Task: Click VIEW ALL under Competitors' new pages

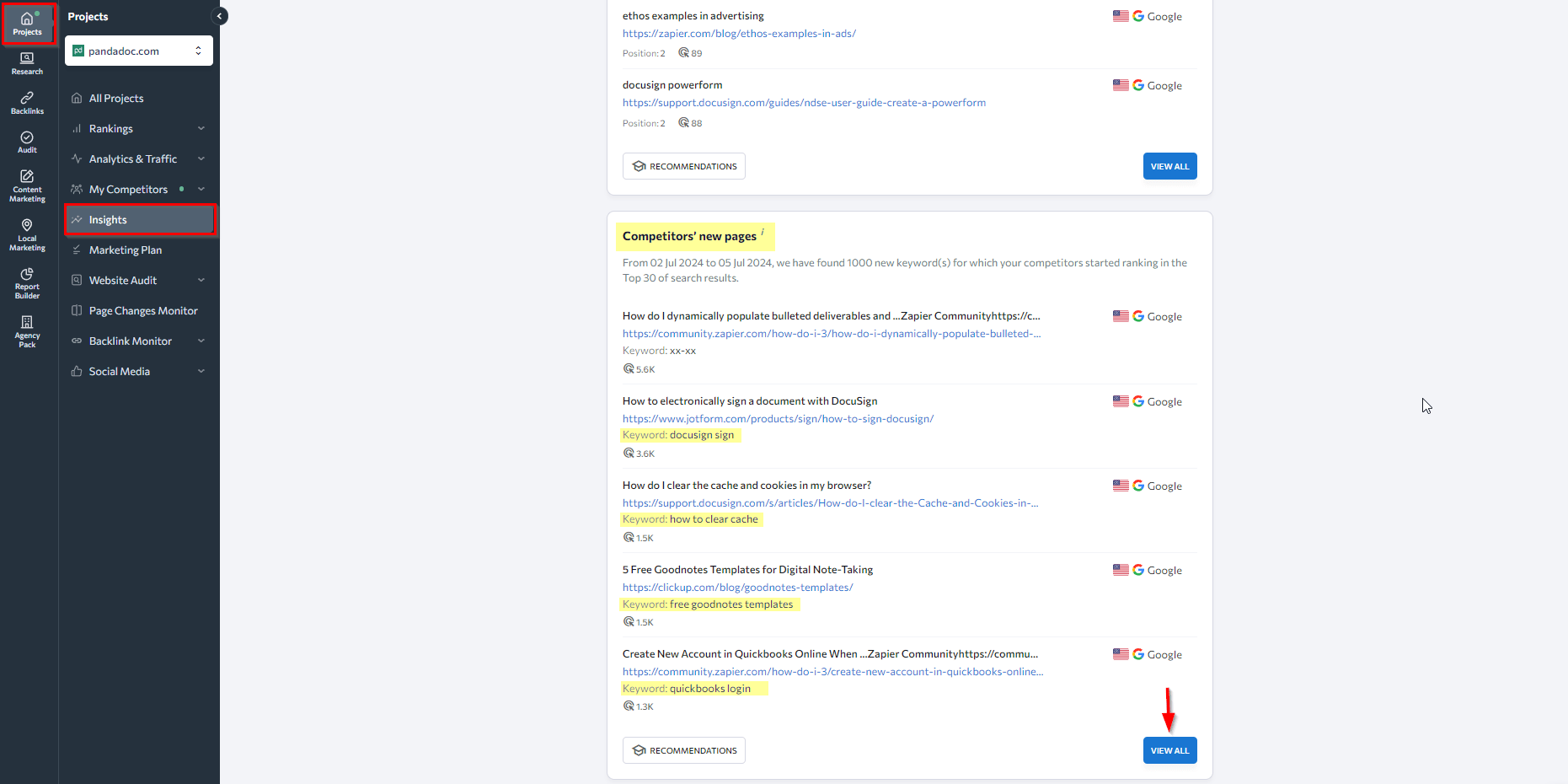Action: click(x=1169, y=750)
